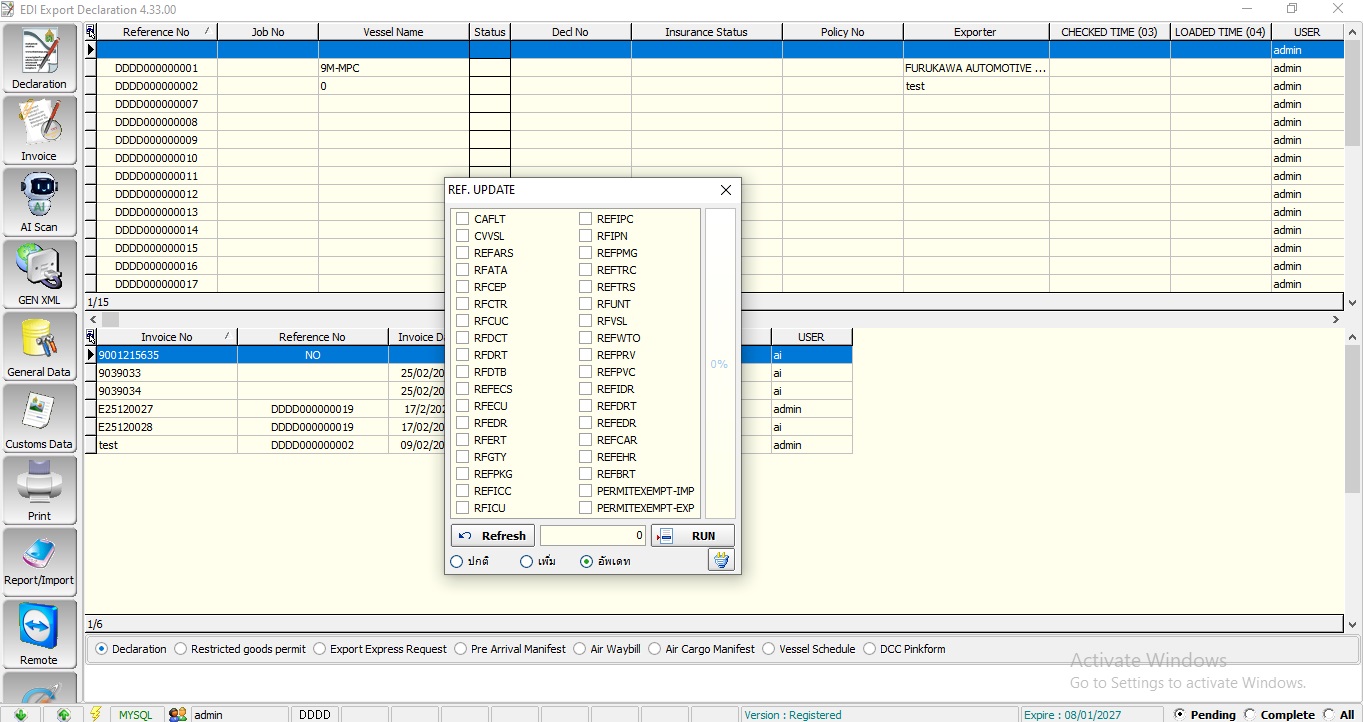Open General Data from sidebar
The width and height of the screenshot is (1363, 722).
pyautogui.click(x=40, y=345)
